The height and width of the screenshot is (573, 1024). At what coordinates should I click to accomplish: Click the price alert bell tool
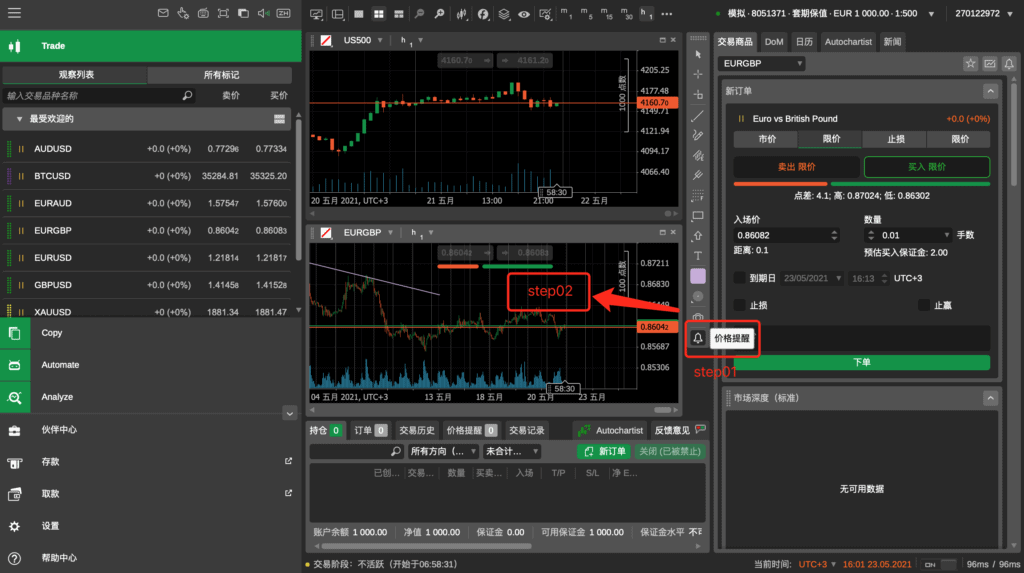(697, 338)
